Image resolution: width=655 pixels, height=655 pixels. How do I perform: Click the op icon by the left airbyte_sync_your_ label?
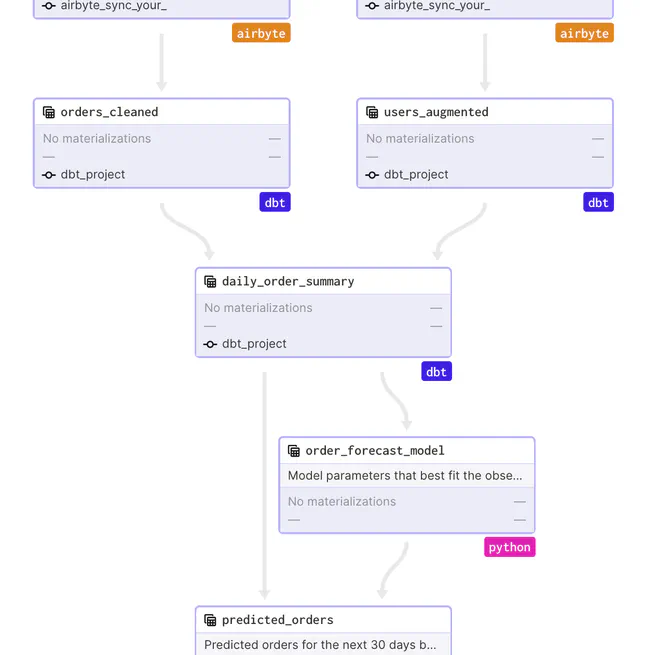click(49, 6)
